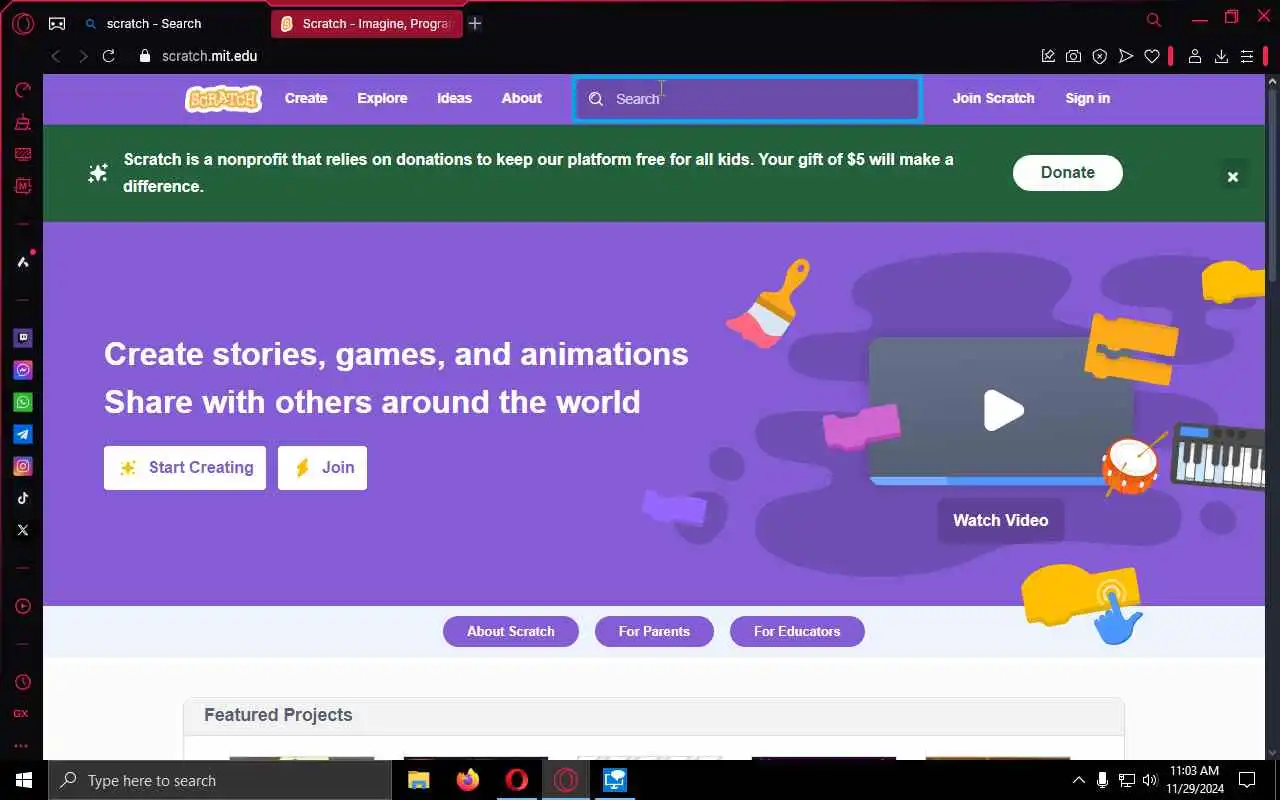
Task: Open Telegram in the sidebar
Action: click(x=23, y=434)
